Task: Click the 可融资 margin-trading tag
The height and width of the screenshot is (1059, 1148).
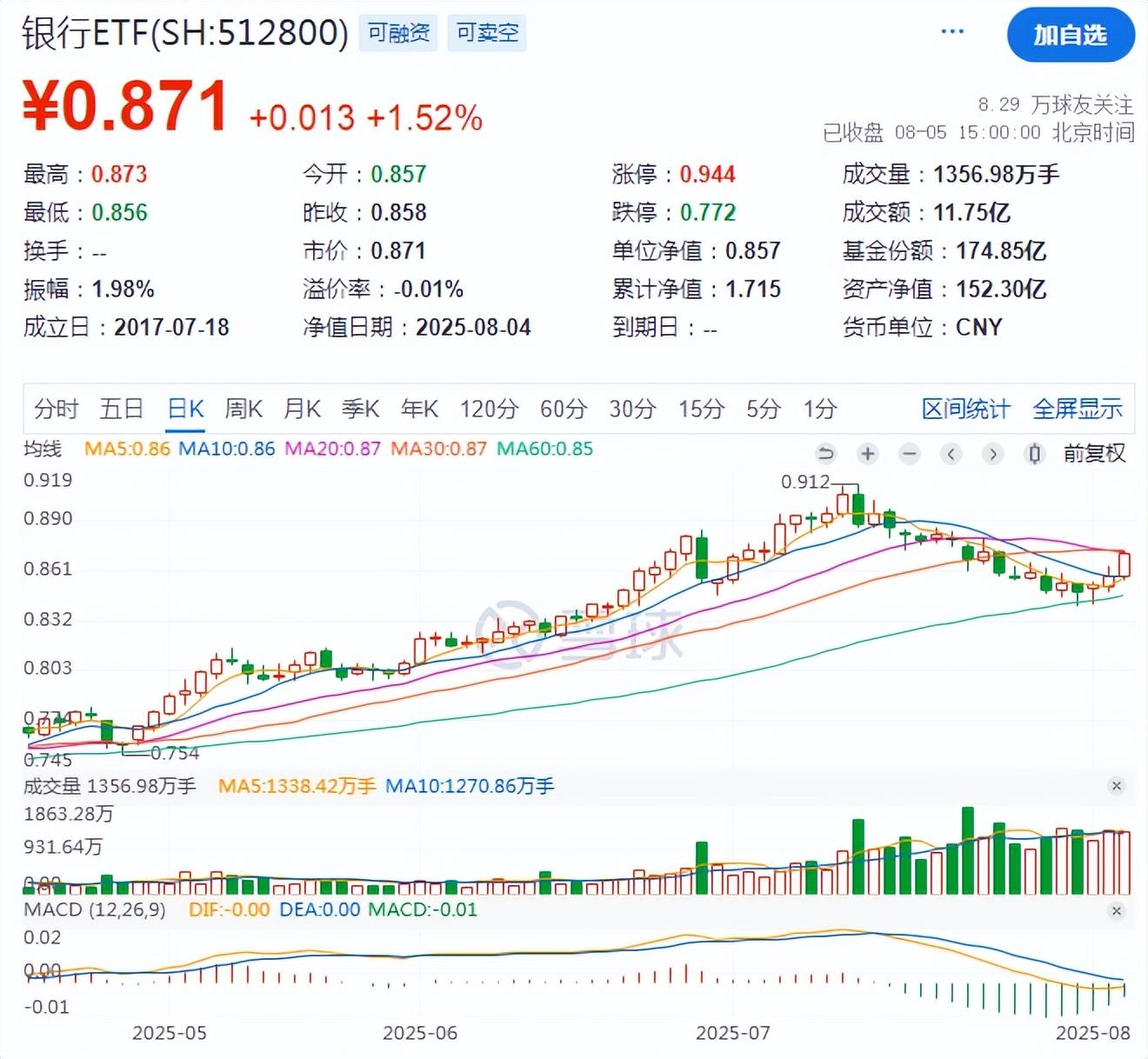Action: coord(397,33)
